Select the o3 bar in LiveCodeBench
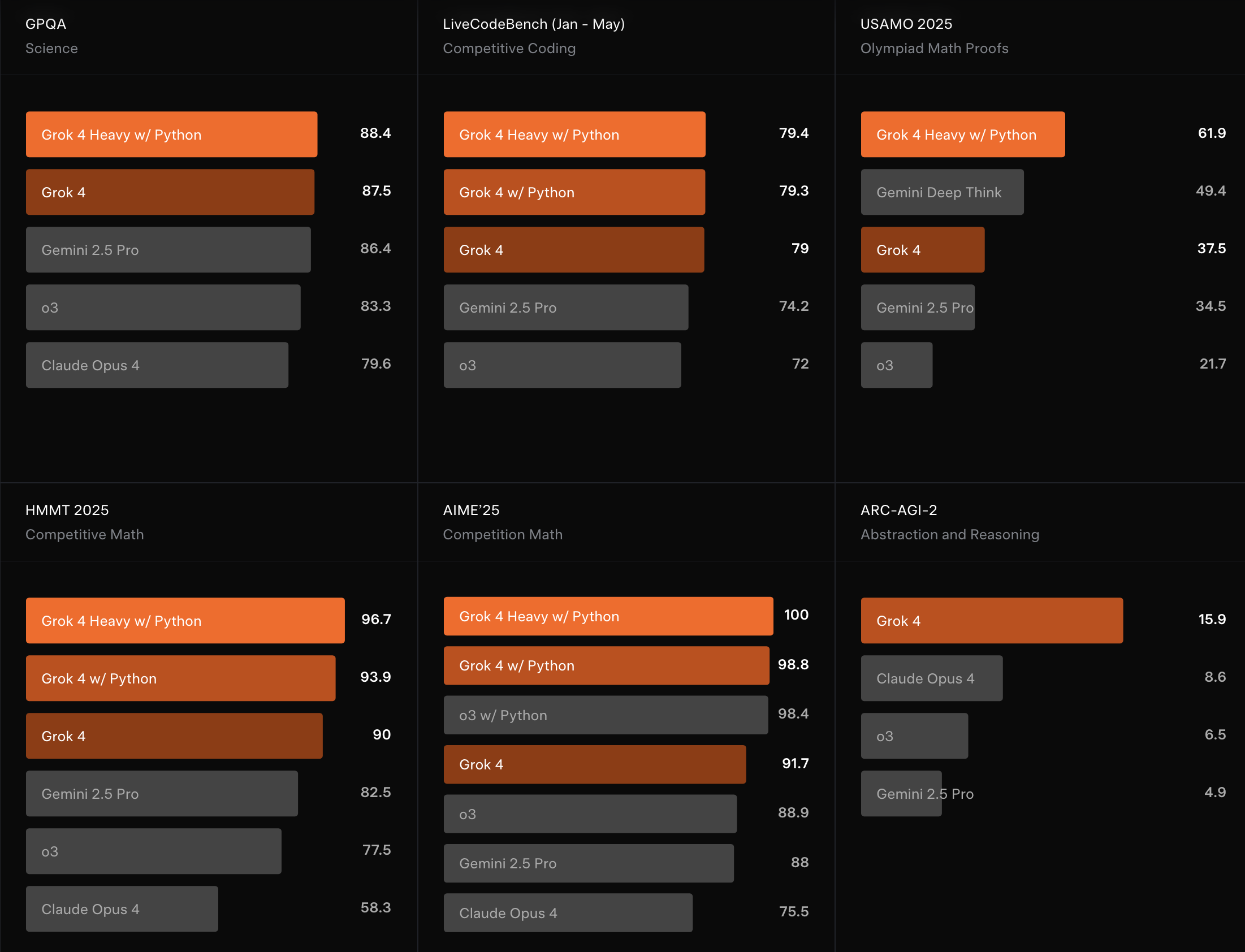This screenshot has width=1245, height=952. [561, 365]
